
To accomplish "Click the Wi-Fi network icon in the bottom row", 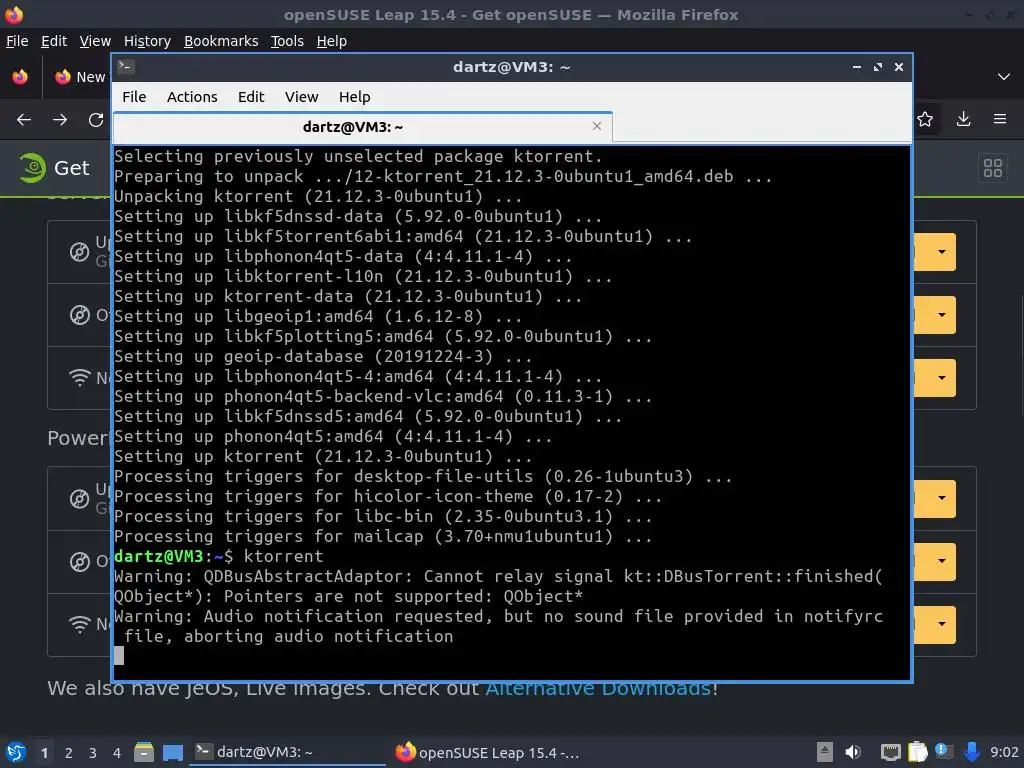I will (x=80, y=624).
